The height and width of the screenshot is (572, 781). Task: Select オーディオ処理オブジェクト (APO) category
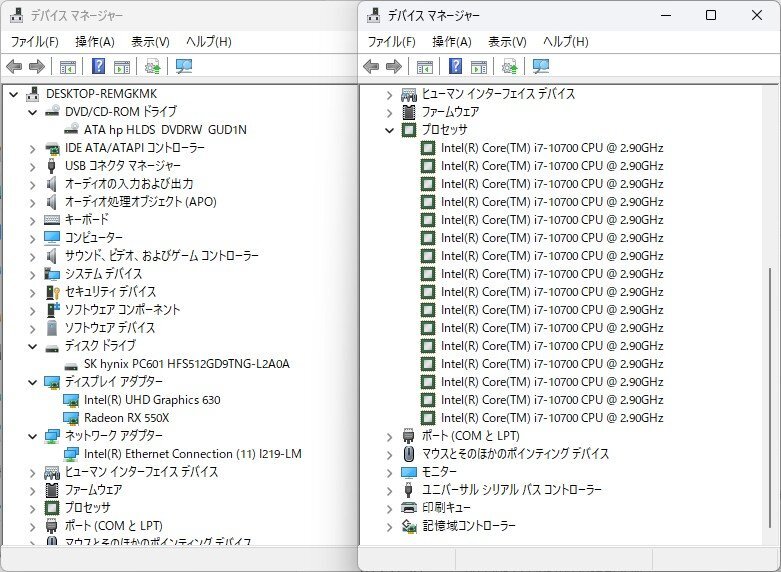[141, 202]
